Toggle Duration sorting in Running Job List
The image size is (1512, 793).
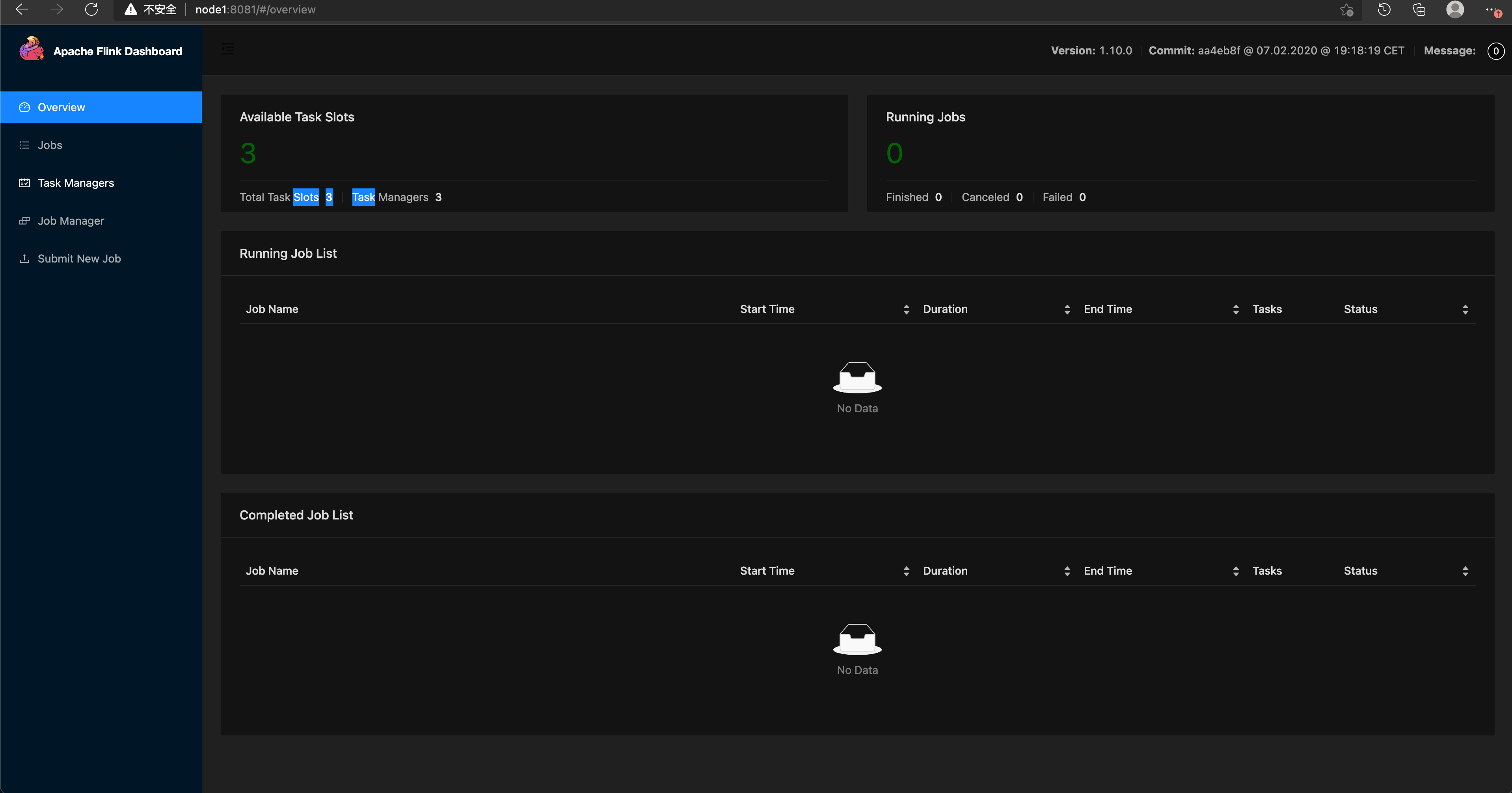[x=1068, y=309]
